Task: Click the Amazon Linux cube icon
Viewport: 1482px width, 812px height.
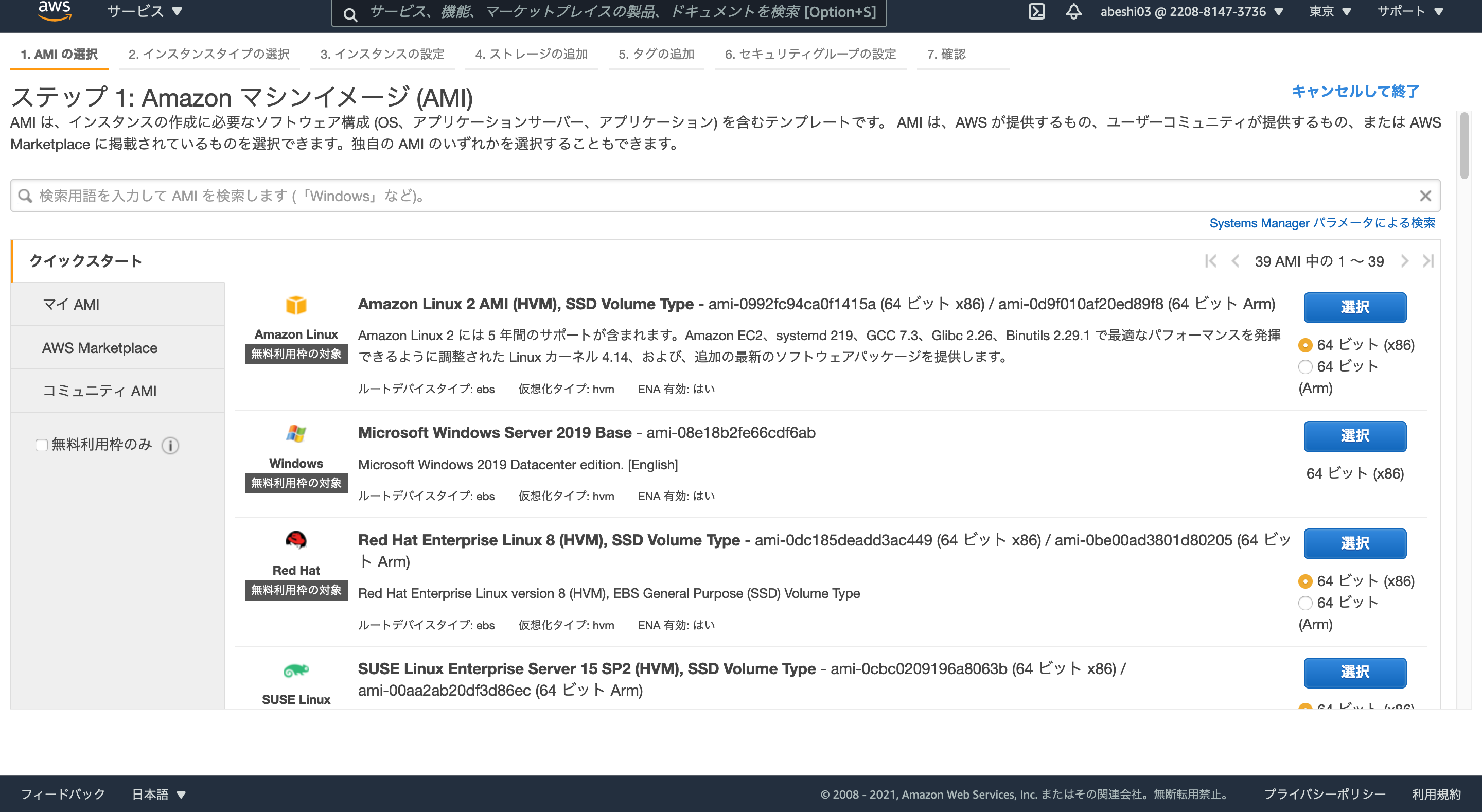Action: (x=296, y=307)
